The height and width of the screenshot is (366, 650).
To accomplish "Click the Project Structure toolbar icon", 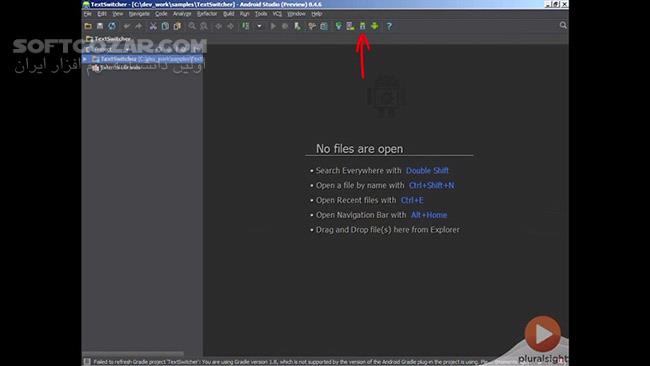I will coord(324,26).
